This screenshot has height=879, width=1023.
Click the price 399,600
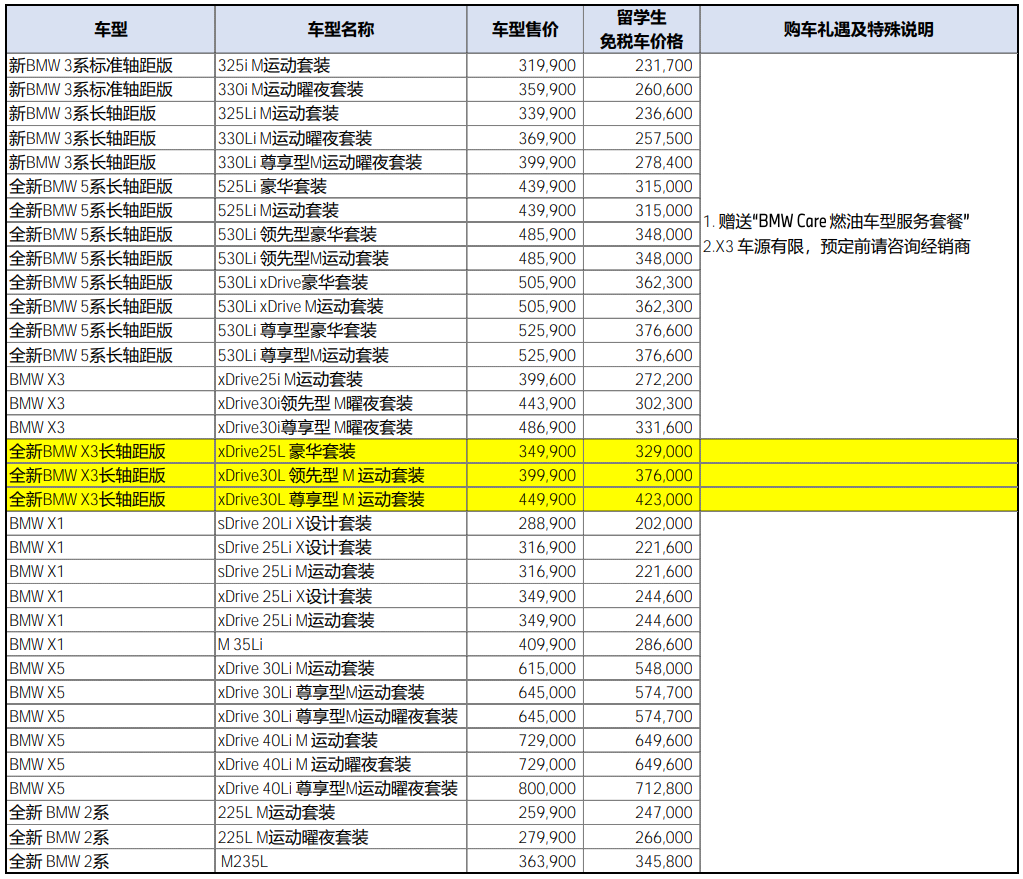(547, 380)
